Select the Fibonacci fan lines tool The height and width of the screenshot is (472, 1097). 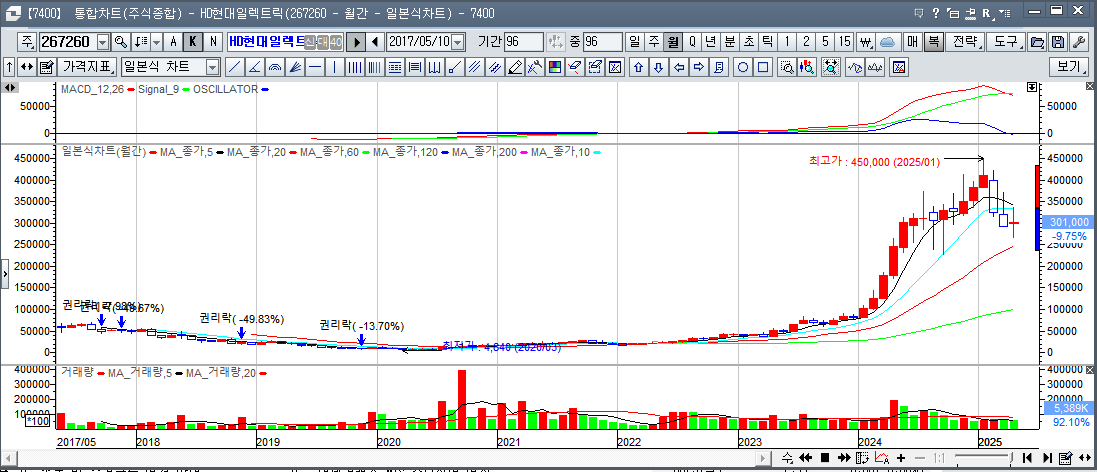pos(295,68)
